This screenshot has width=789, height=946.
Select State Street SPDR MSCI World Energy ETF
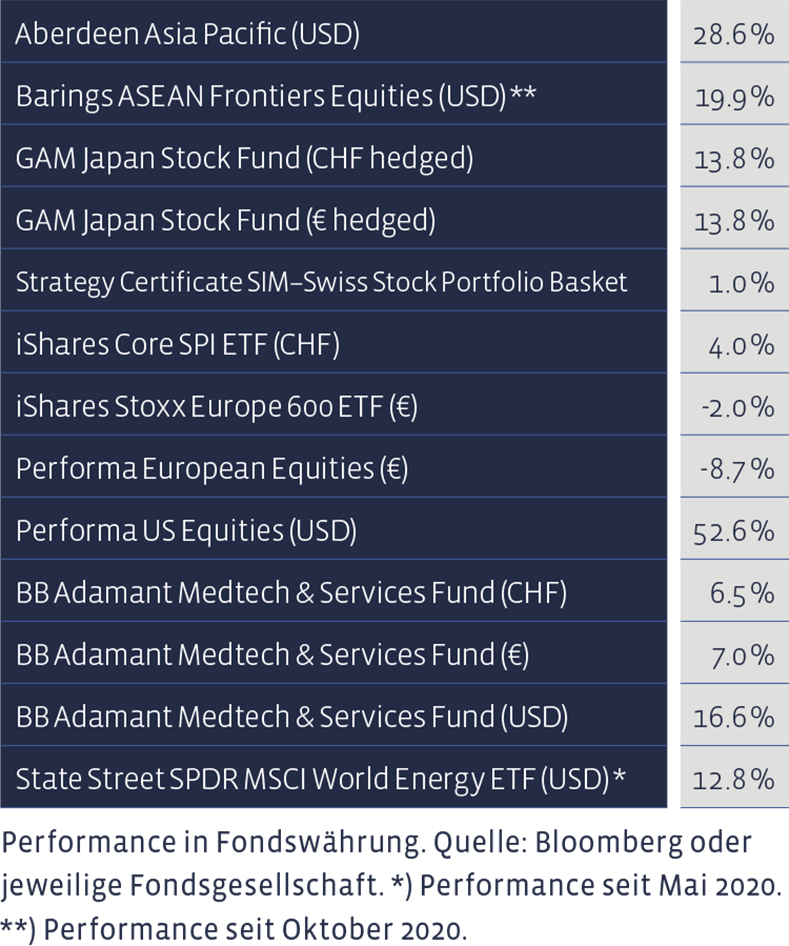(320, 778)
